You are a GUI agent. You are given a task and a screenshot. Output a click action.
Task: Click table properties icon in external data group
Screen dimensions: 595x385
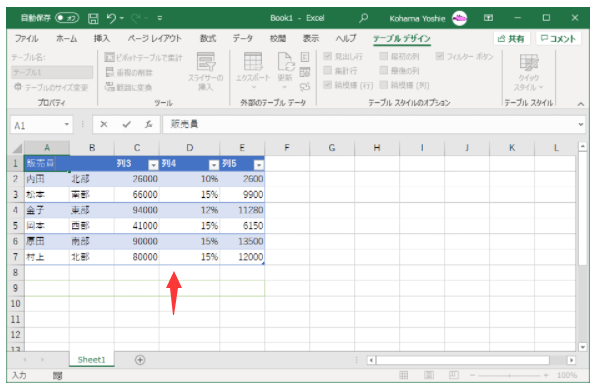coord(305,57)
